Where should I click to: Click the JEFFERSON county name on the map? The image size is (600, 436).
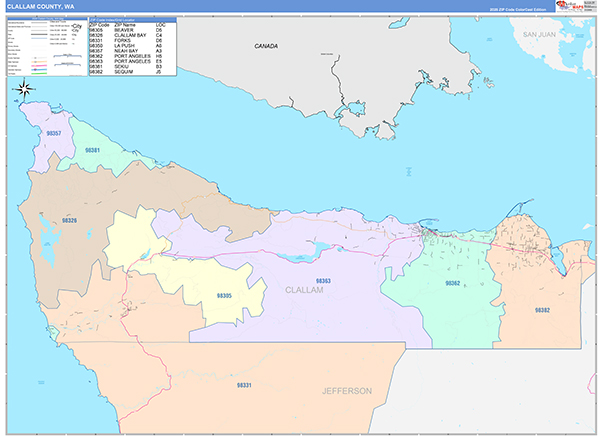(347, 391)
